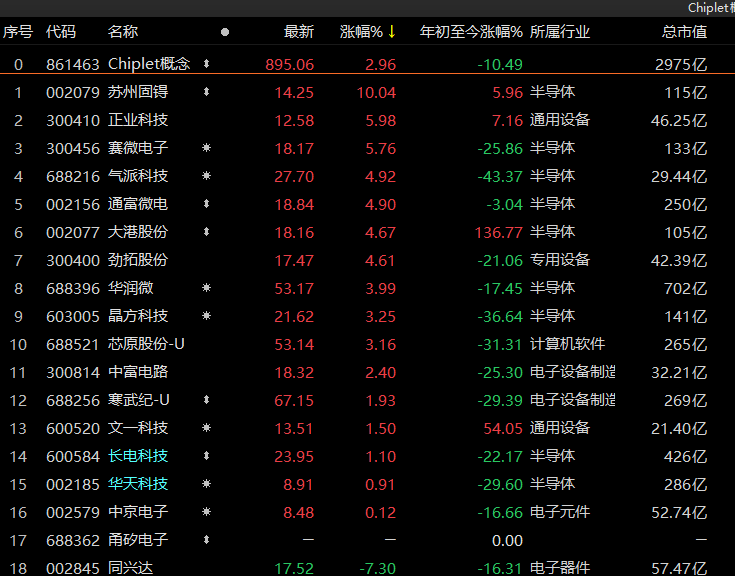735x576 pixels.
Task: Select stock 华润微
Action: coord(130,288)
